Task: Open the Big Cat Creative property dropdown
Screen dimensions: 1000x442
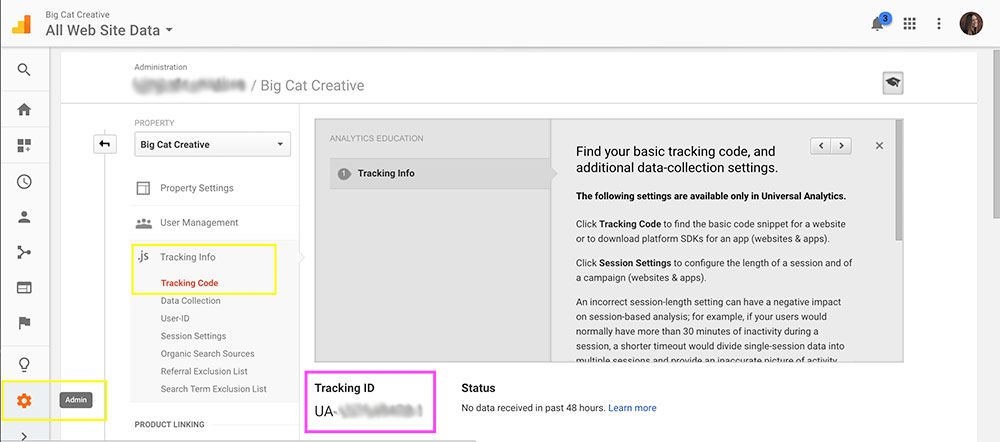Action: (212, 145)
